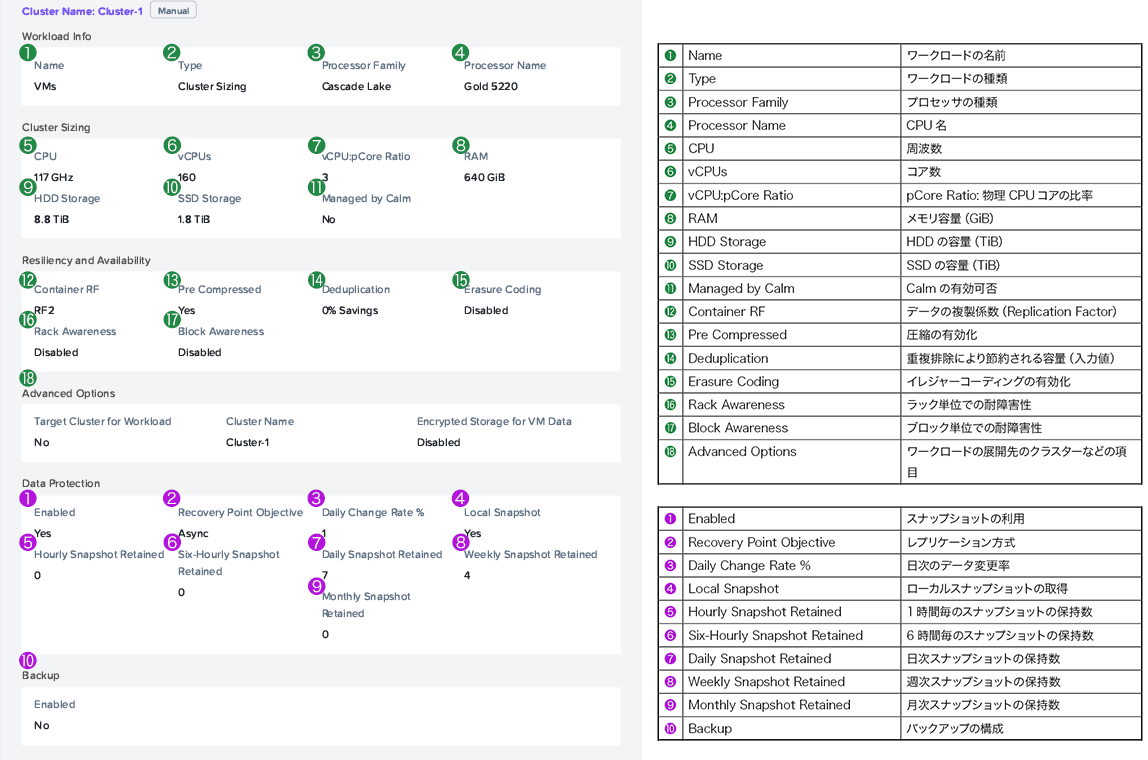Click purple badge 2 beside Recovery Point Objective field
1148x760 pixels.
pyautogui.click(x=172, y=498)
